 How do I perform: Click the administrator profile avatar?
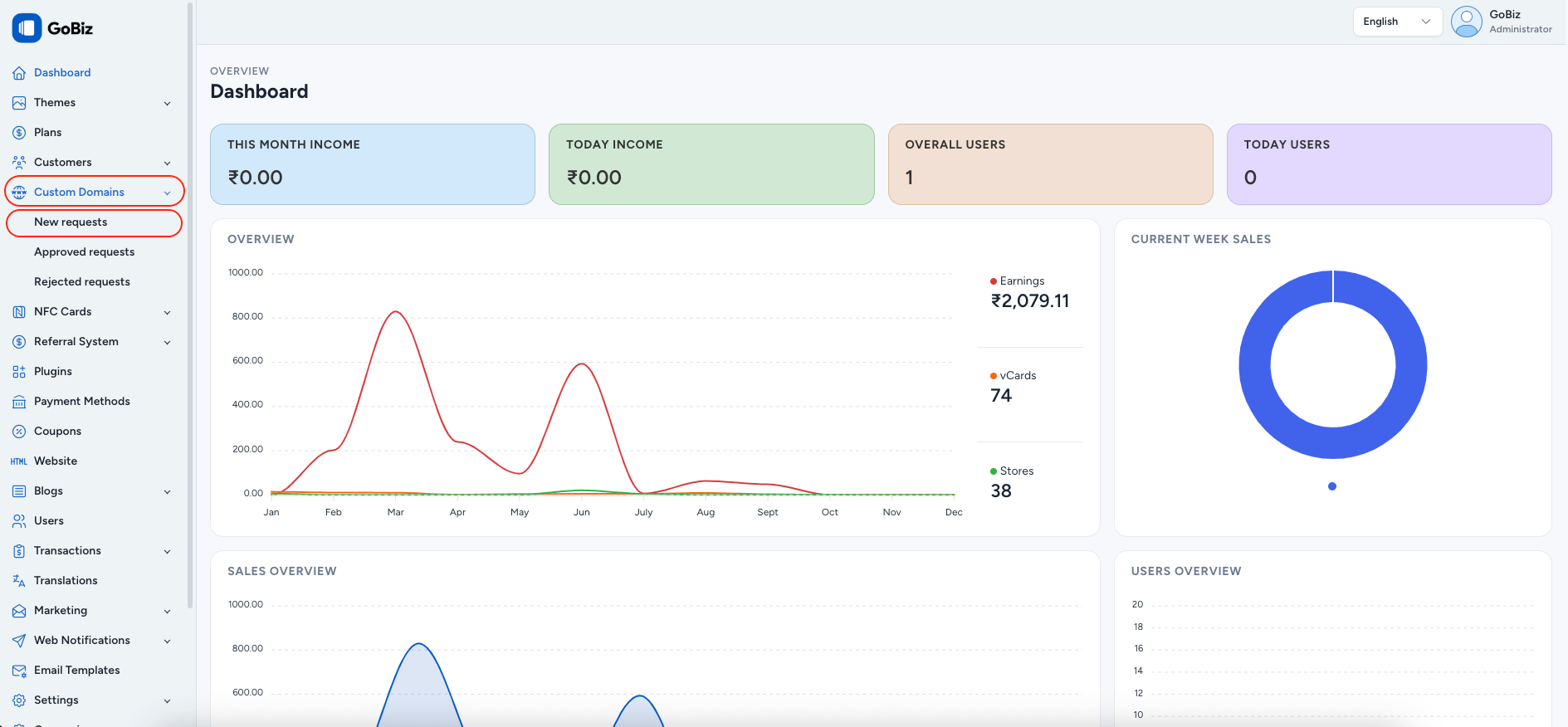click(x=1466, y=22)
